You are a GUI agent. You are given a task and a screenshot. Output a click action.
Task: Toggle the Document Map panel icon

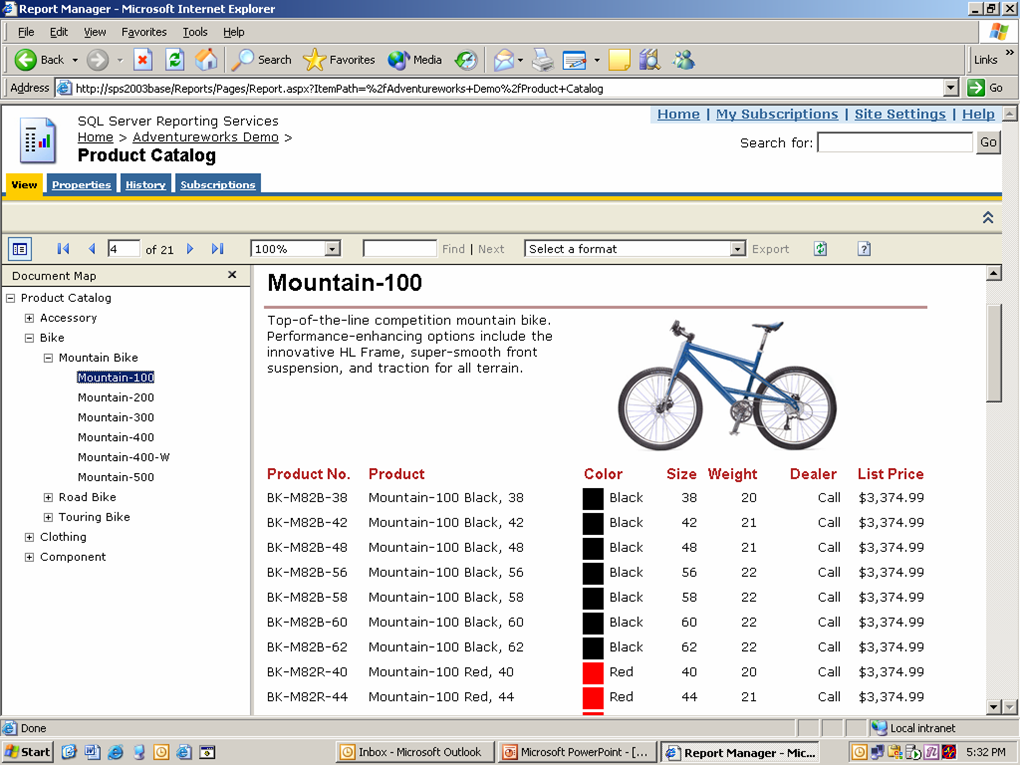tap(20, 249)
